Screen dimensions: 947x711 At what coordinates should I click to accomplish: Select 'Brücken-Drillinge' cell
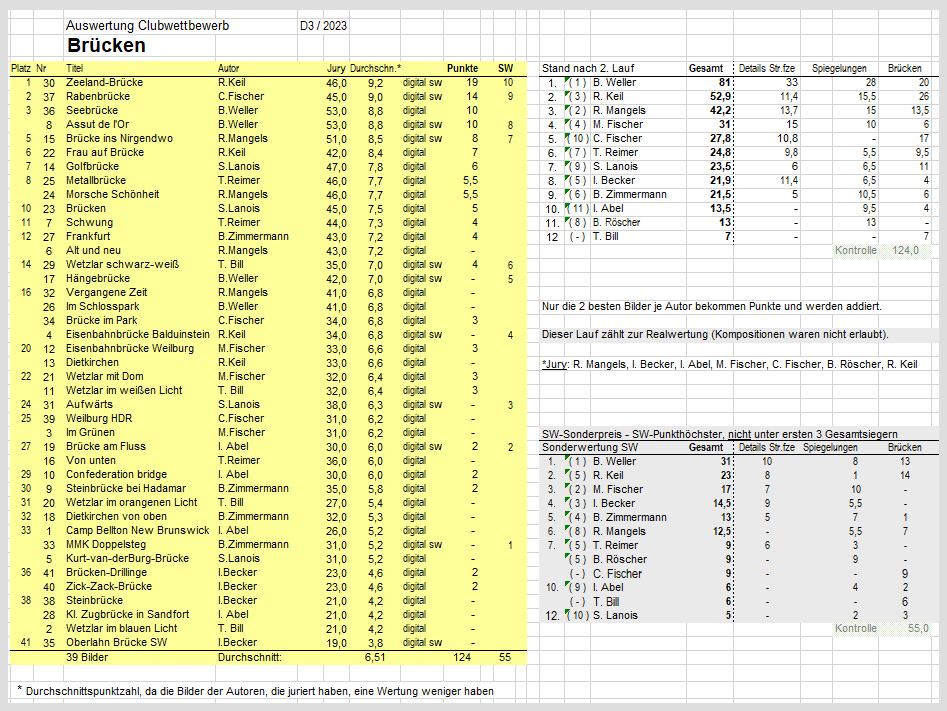[x=106, y=572]
